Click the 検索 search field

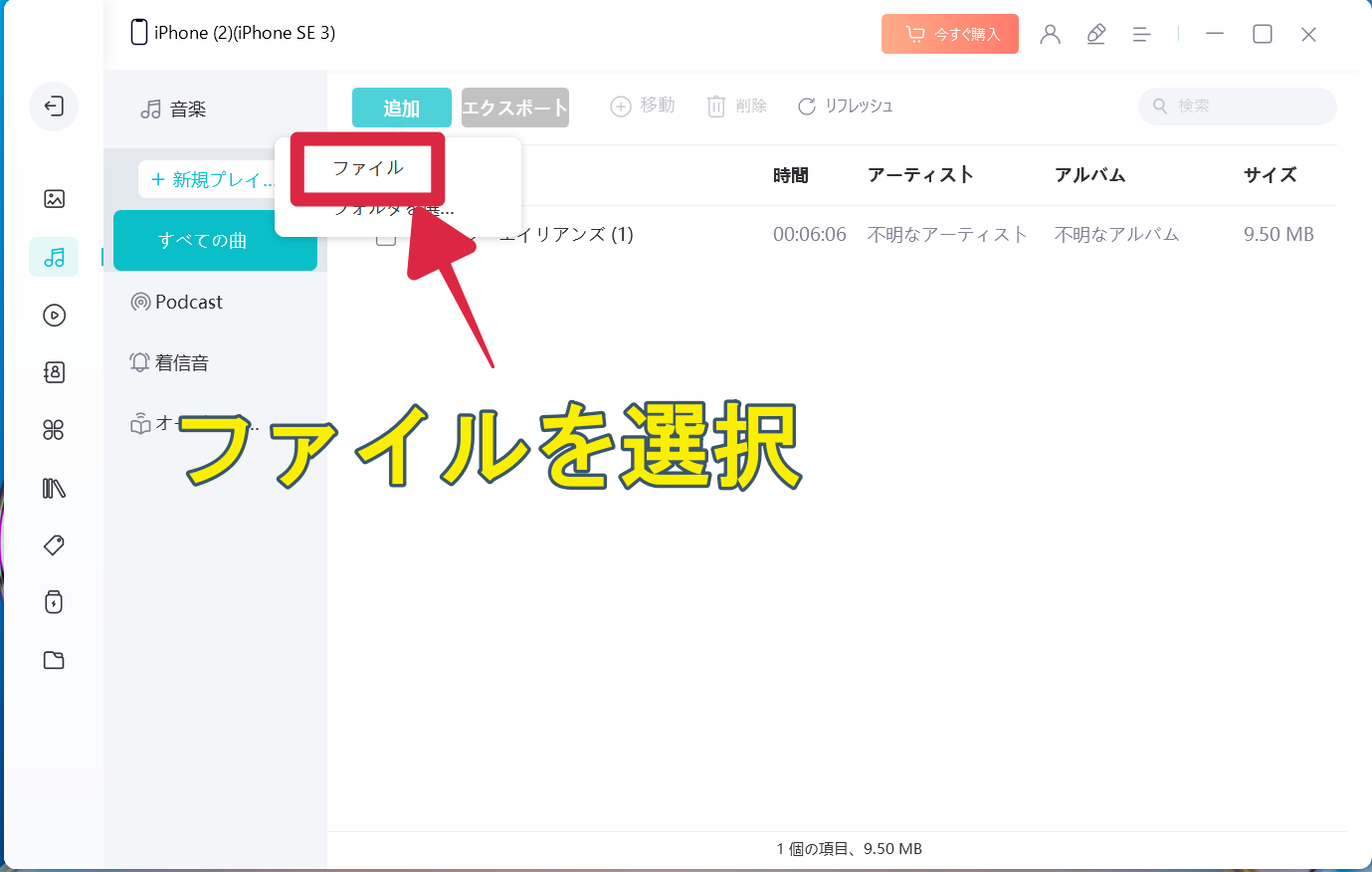(x=1244, y=107)
